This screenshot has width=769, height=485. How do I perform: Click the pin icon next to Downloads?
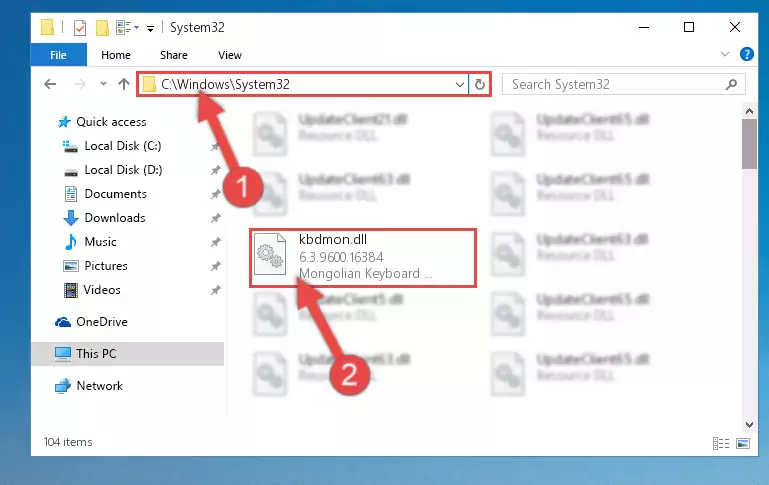[x=215, y=218]
